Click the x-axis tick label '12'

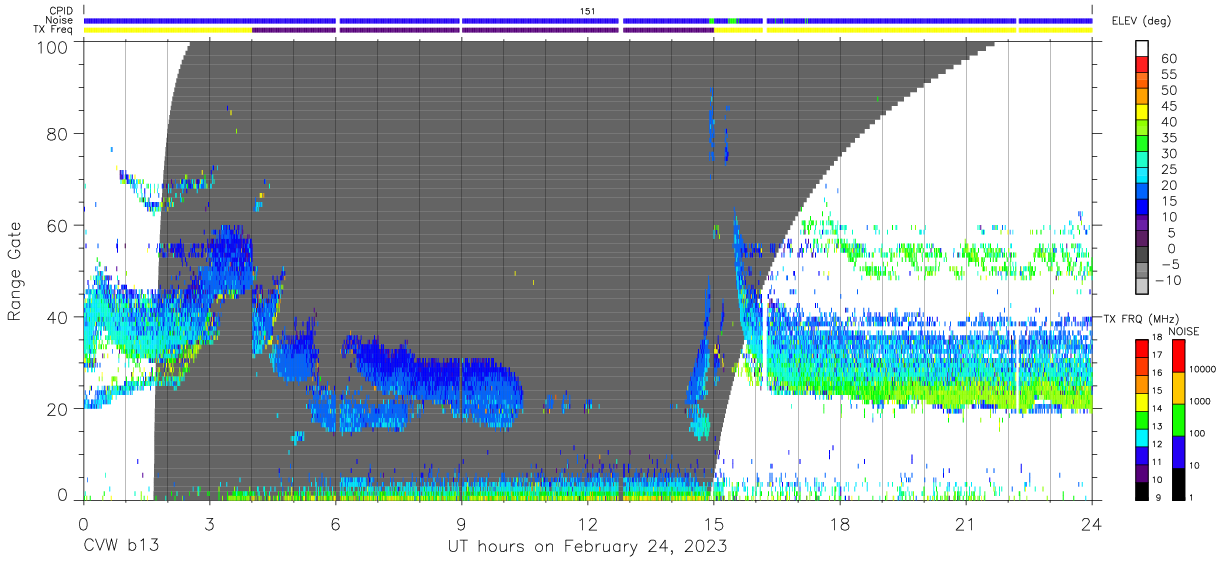click(587, 522)
